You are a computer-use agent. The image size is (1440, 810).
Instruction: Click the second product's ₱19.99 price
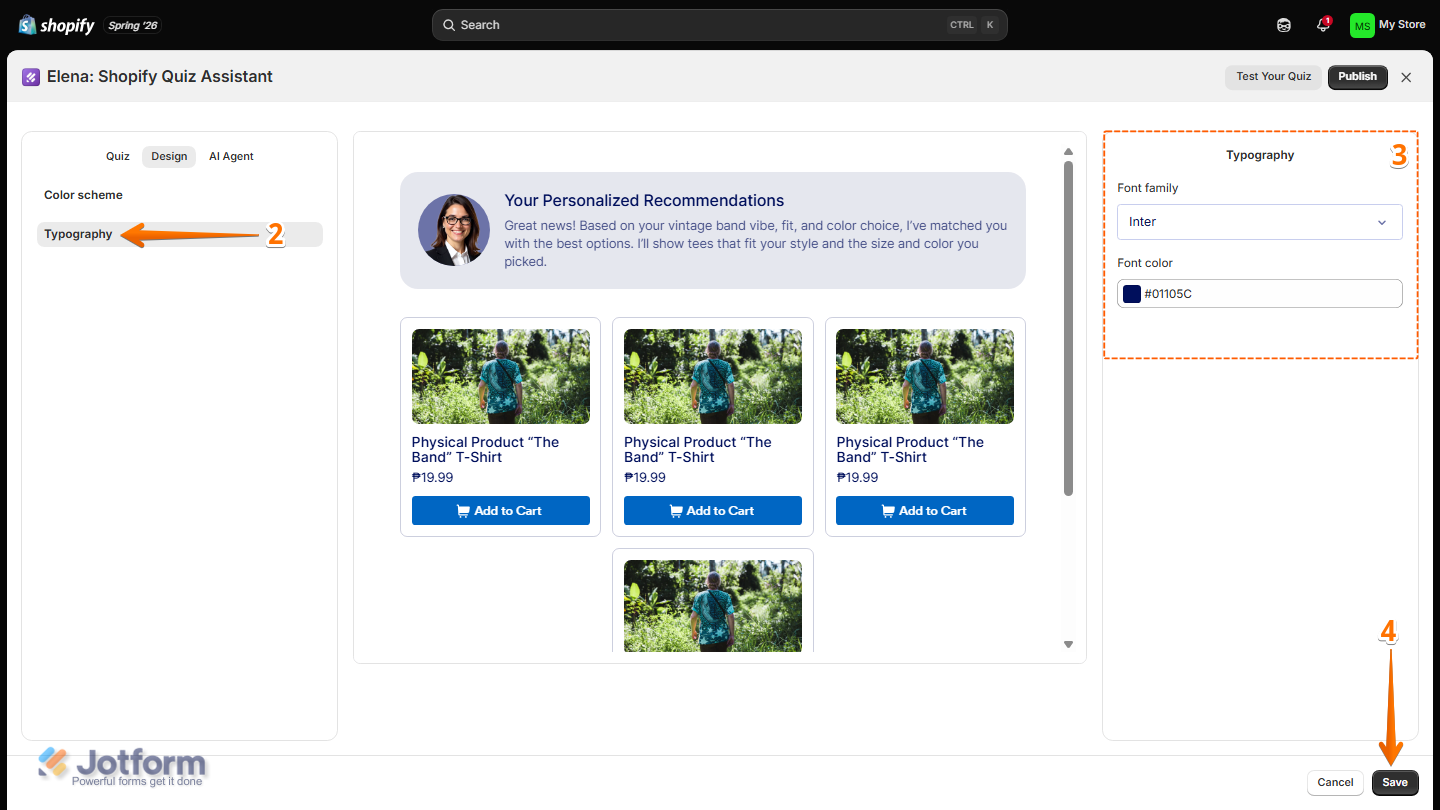[645, 478]
